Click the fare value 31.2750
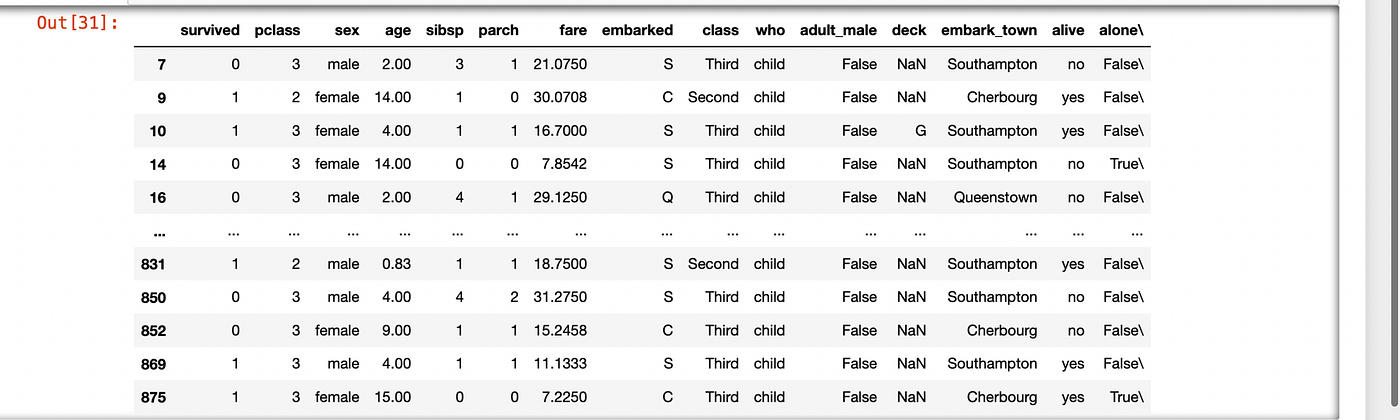 pos(560,297)
